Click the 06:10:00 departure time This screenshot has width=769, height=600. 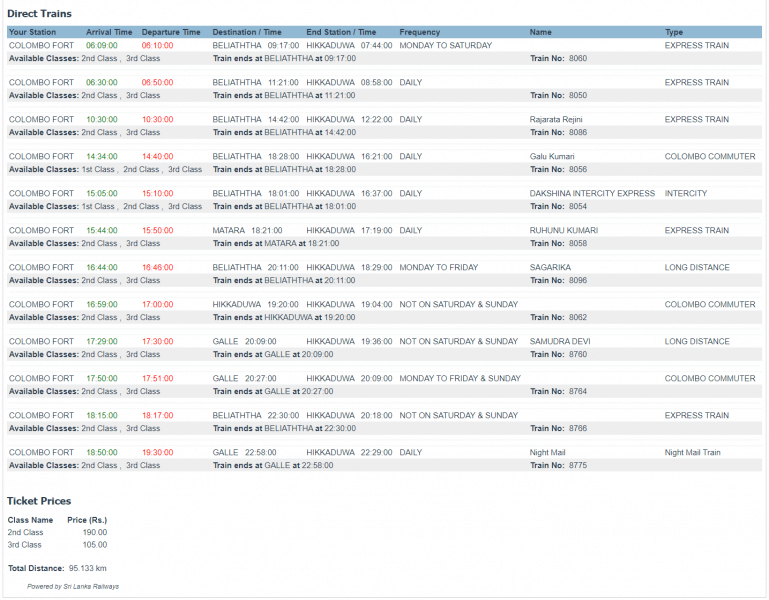click(157, 45)
